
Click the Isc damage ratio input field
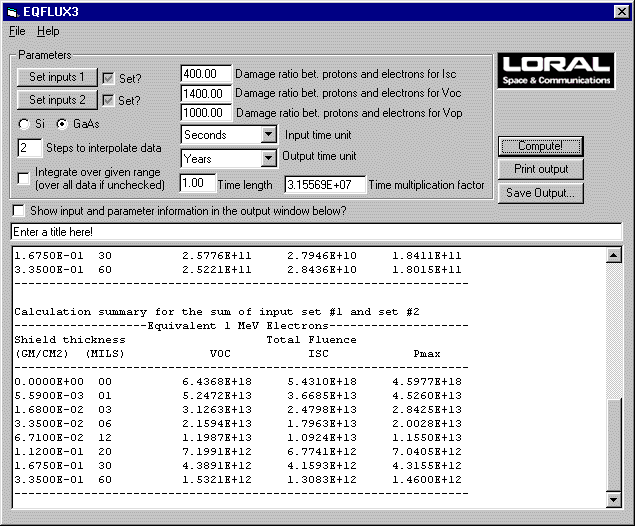click(205, 74)
